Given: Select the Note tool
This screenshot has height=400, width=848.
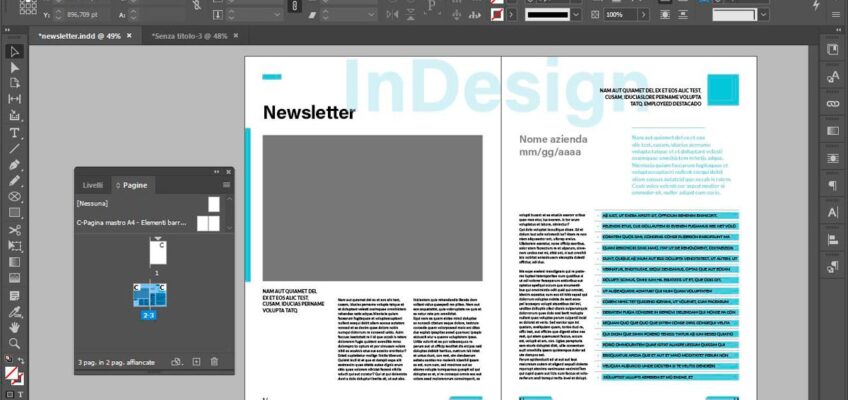Looking at the screenshot, I should point(15,296).
